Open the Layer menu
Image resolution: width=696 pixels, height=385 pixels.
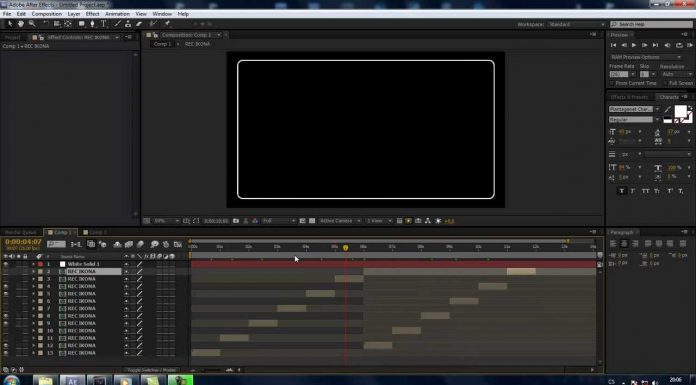[74, 14]
